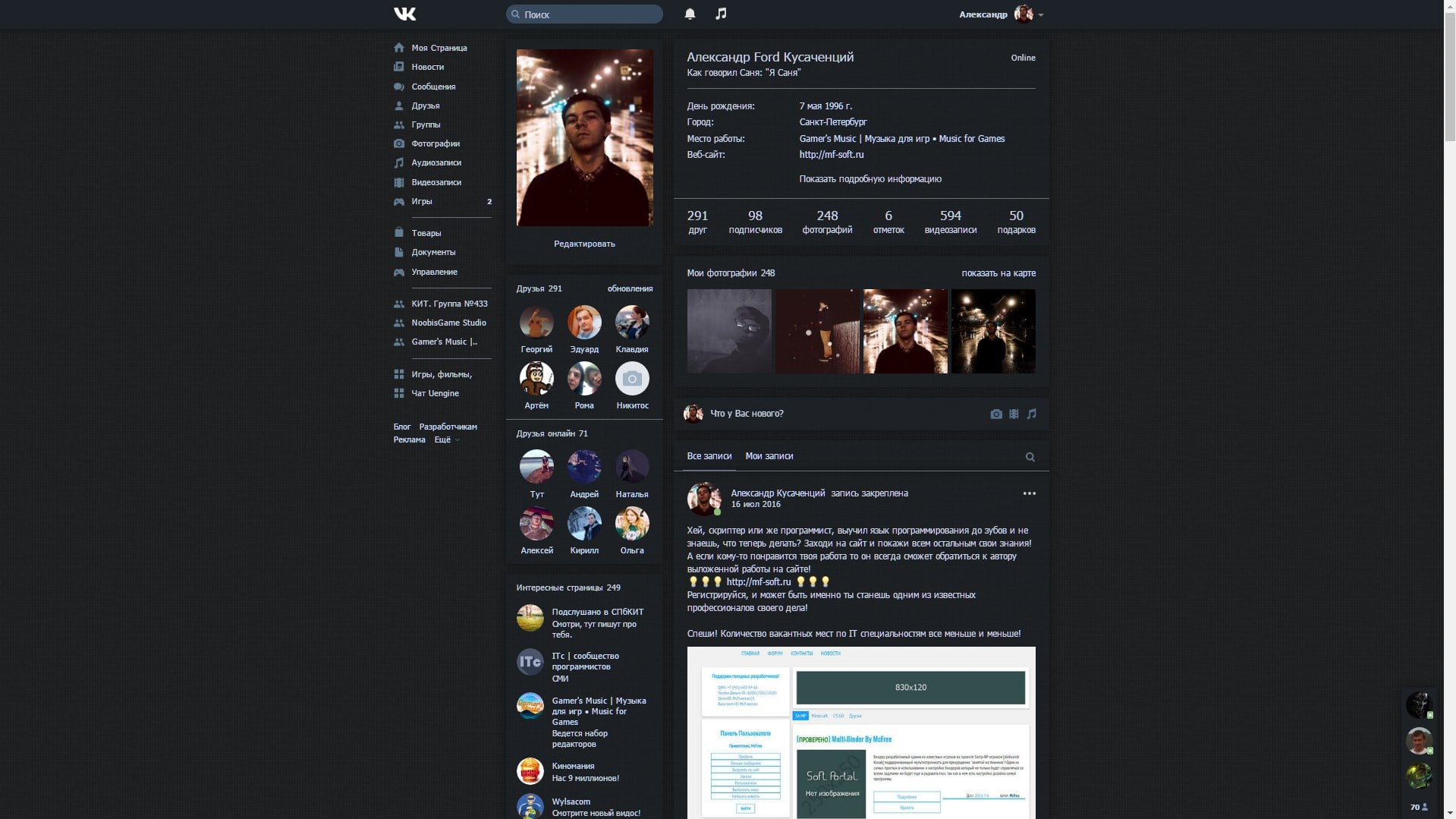
Task: Open the '50 подарков' counter
Action: click(1016, 222)
